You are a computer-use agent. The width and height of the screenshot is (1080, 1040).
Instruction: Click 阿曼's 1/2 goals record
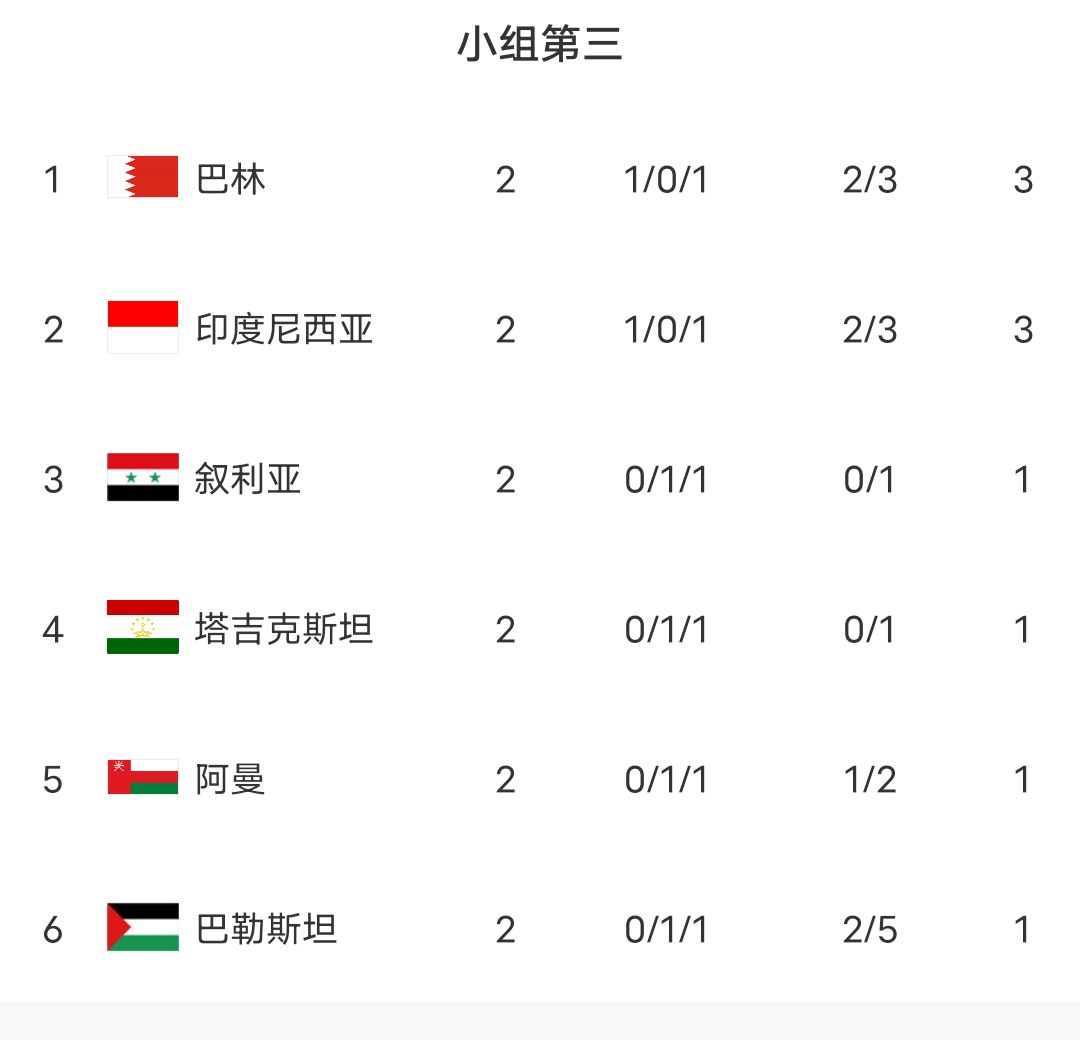click(x=870, y=780)
